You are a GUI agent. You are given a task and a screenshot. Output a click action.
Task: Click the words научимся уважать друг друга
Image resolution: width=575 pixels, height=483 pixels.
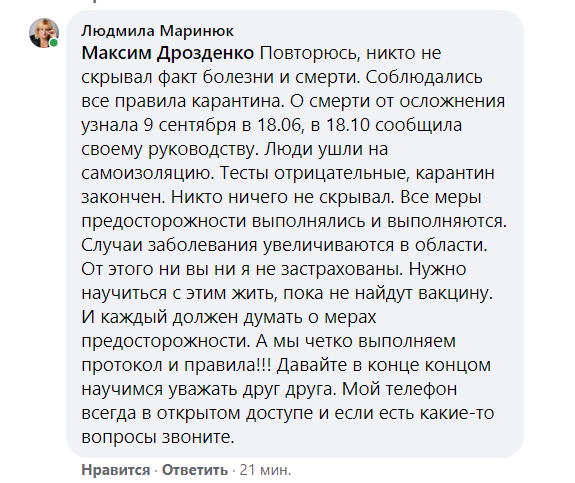[x=209, y=389]
